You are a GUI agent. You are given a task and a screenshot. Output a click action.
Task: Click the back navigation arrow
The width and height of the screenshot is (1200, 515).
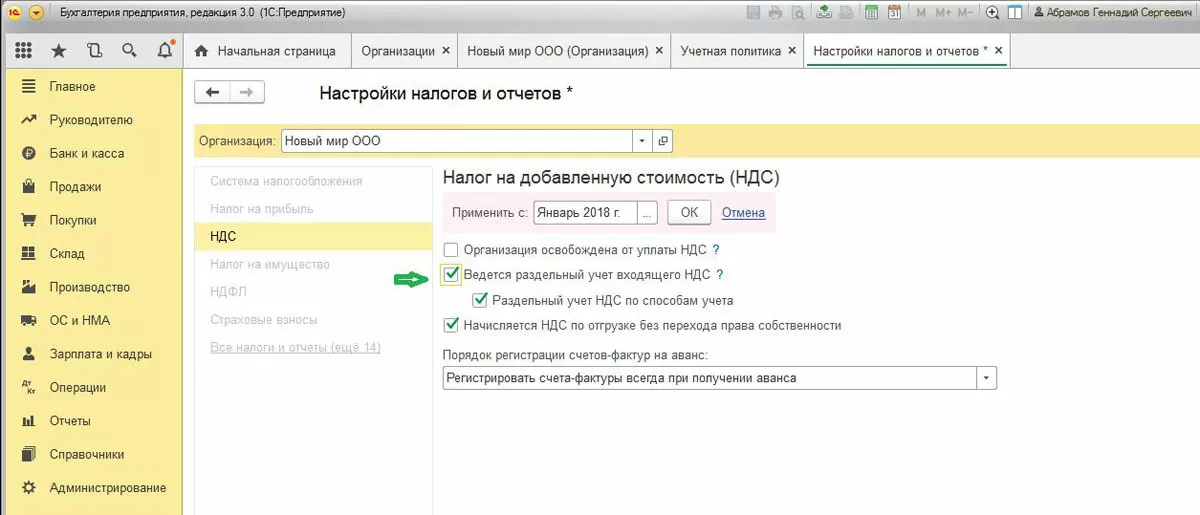tap(212, 92)
